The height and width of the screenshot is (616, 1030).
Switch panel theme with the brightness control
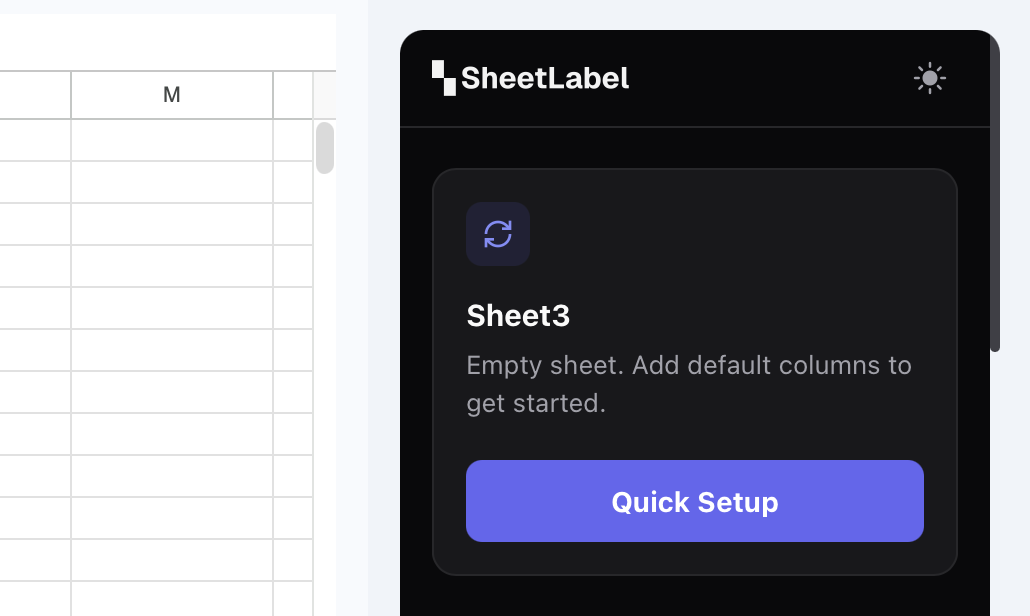(929, 77)
